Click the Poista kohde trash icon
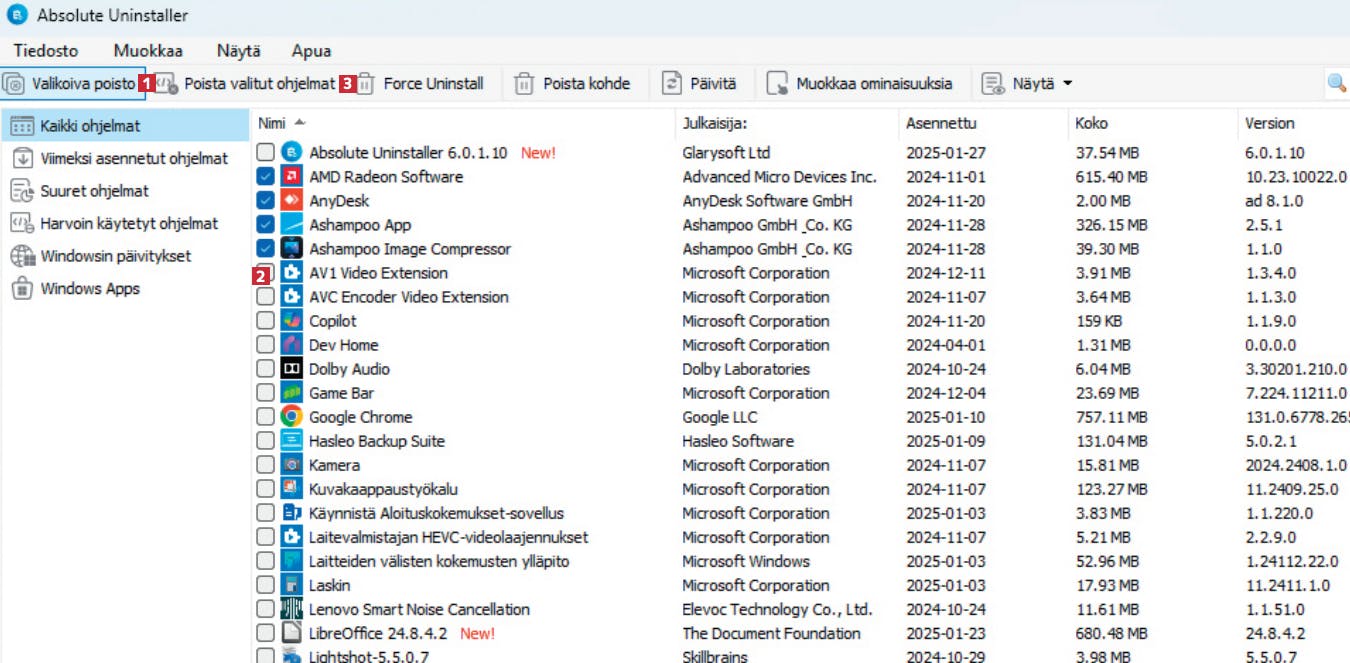Image resolution: width=1350 pixels, height=663 pixels. click(525, 84)
